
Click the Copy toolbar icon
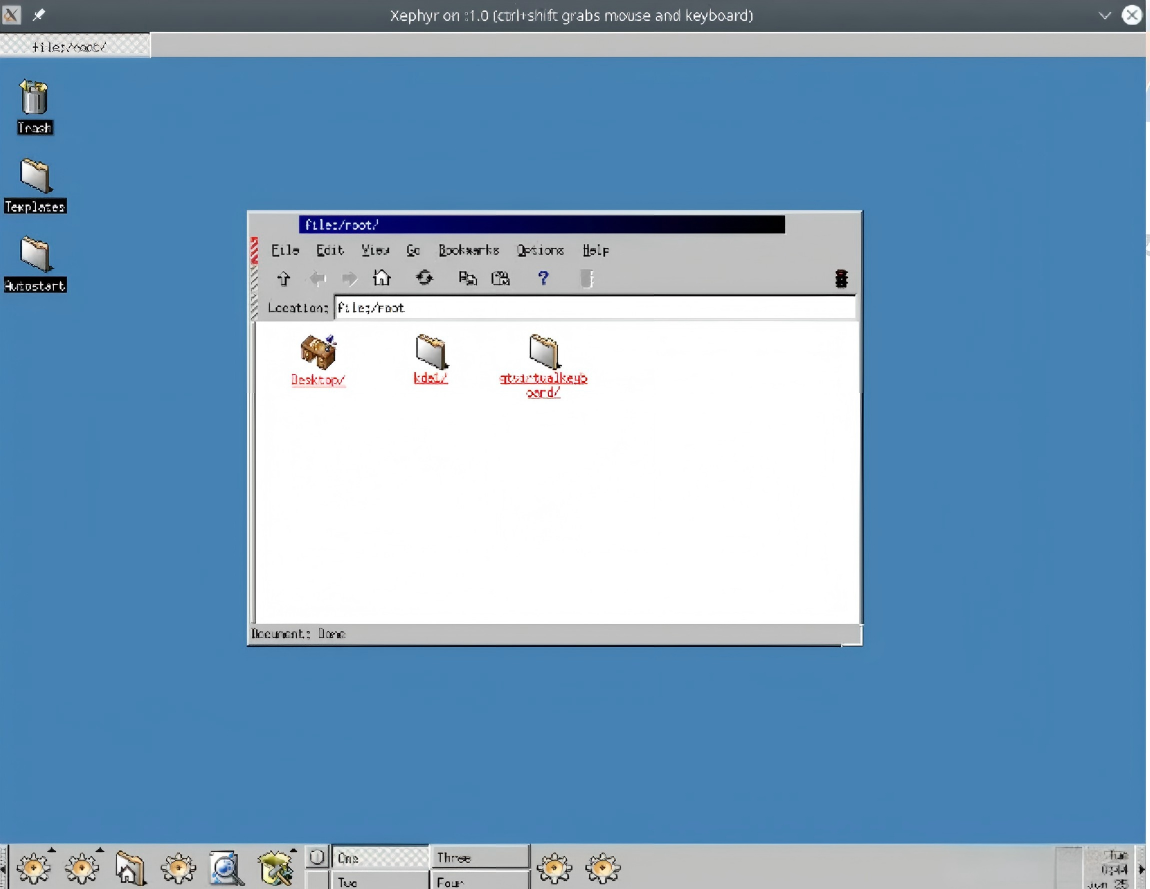[467, 278]
